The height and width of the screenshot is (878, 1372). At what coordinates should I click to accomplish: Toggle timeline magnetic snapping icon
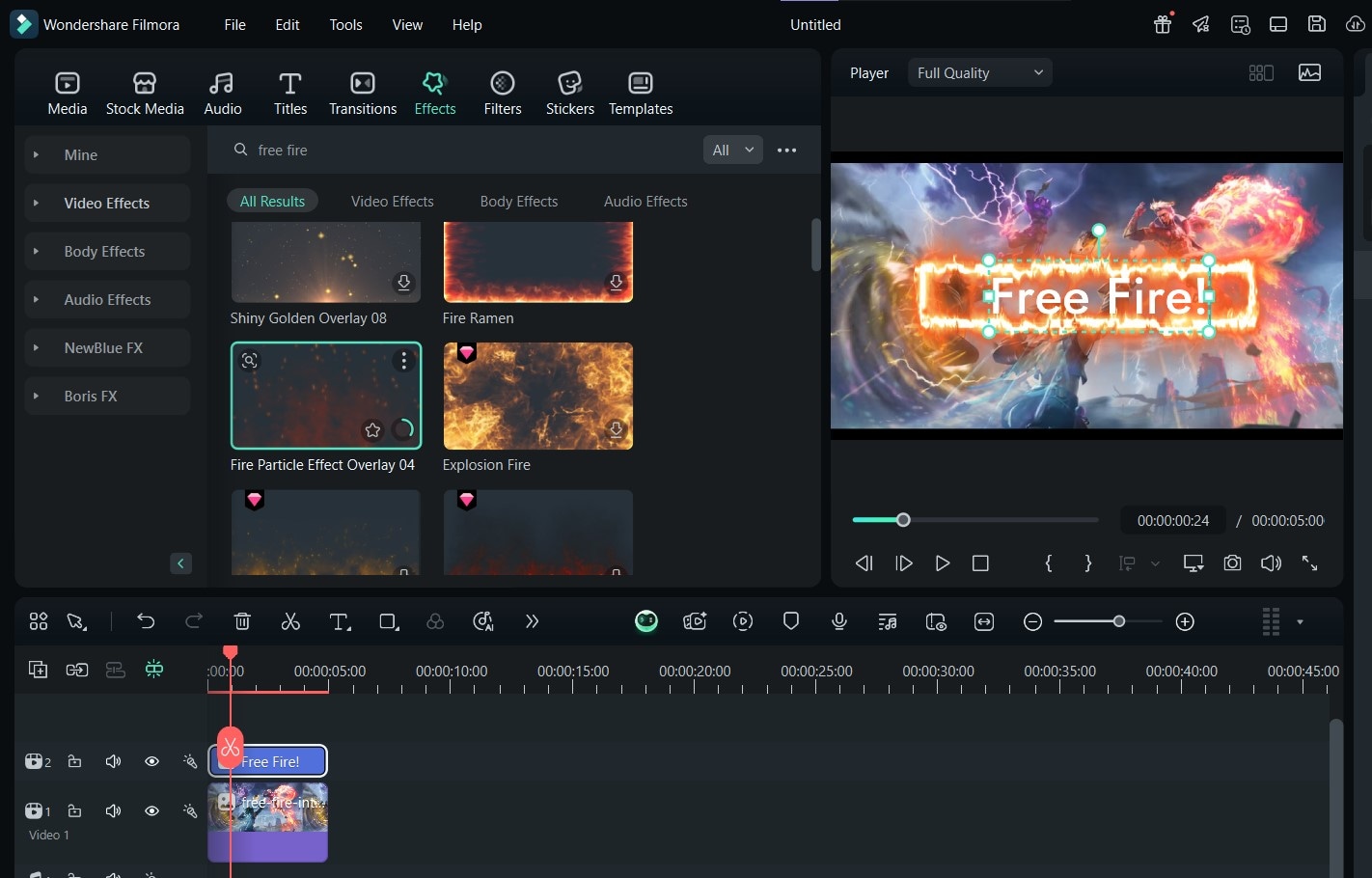click(x=153, y=670)
